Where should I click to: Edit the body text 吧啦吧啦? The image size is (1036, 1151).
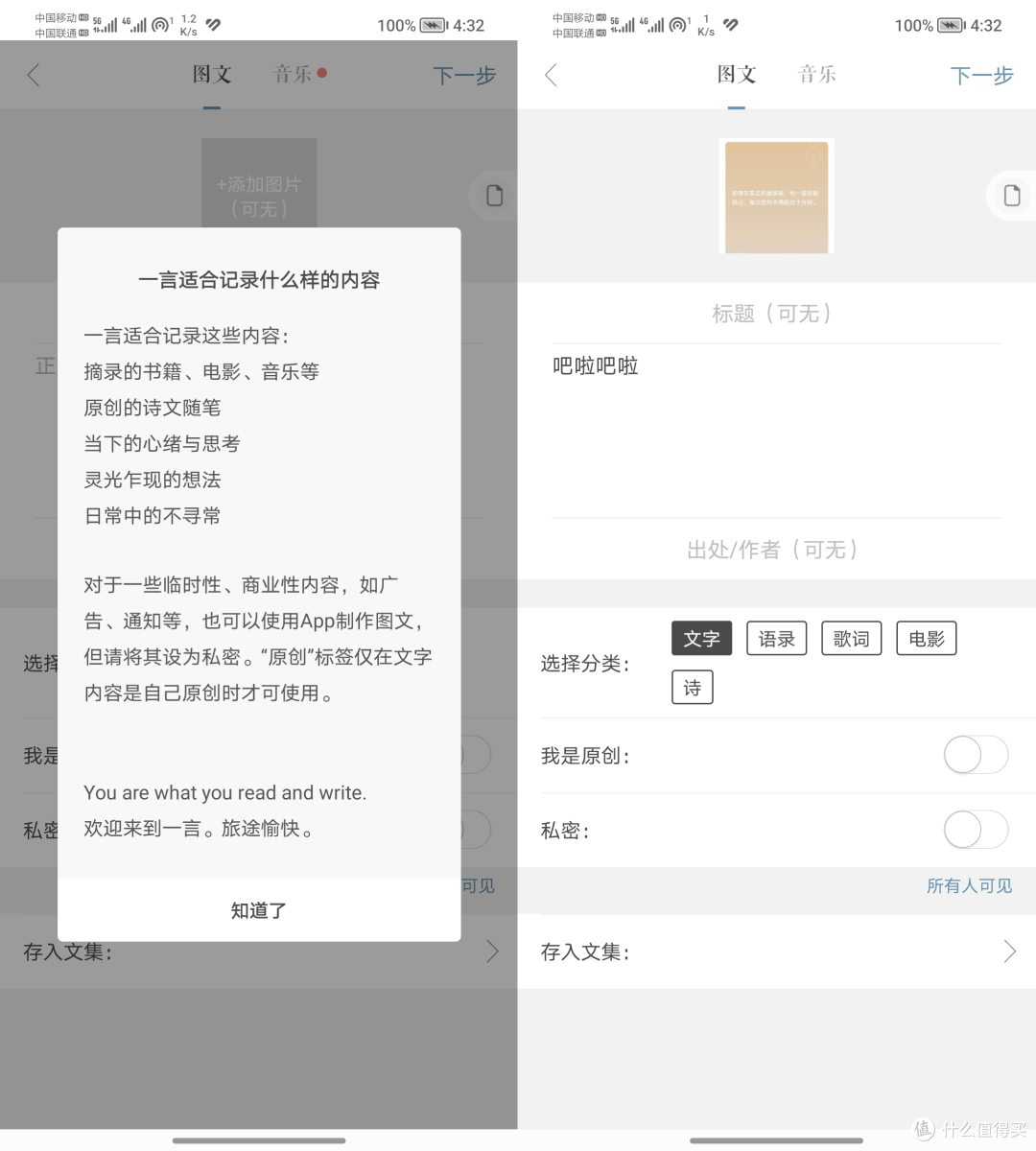[596, 365]
